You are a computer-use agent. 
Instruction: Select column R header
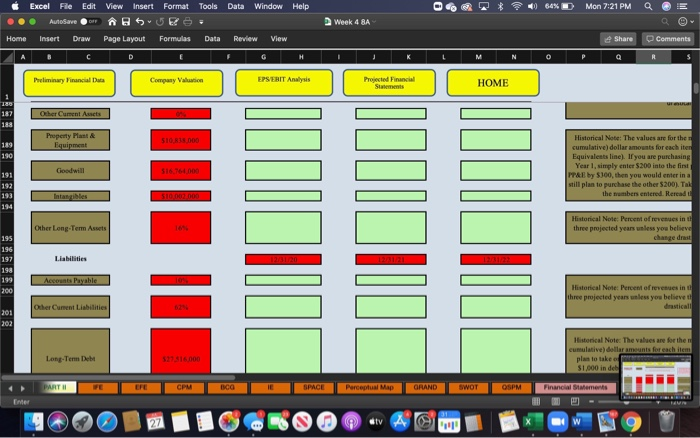coord(653,57)
